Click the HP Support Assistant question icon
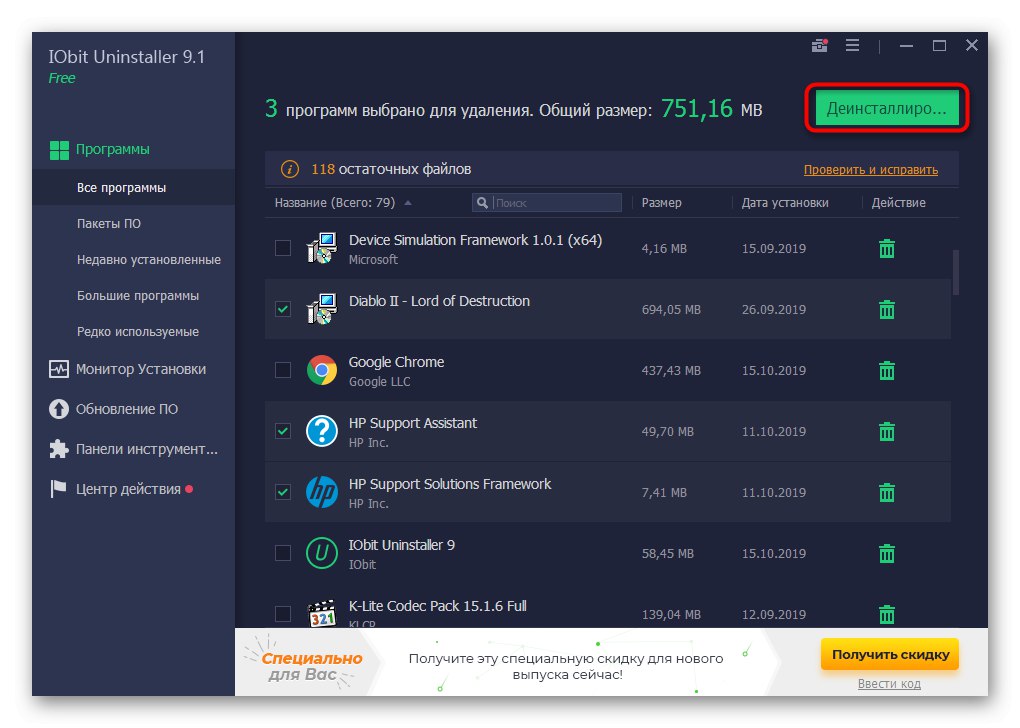The width and height of the screenshot is (1020, 728). coord(322,431)
